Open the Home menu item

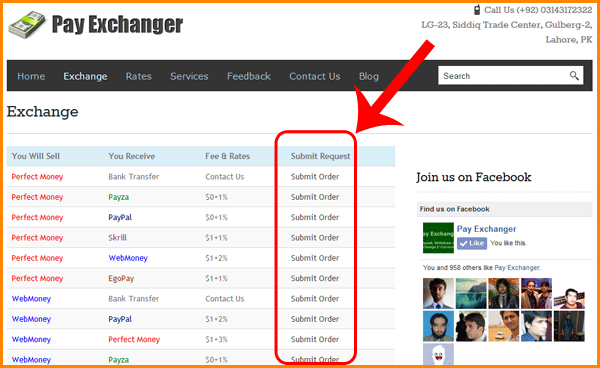pyautogui.click(x=31, y=76)
